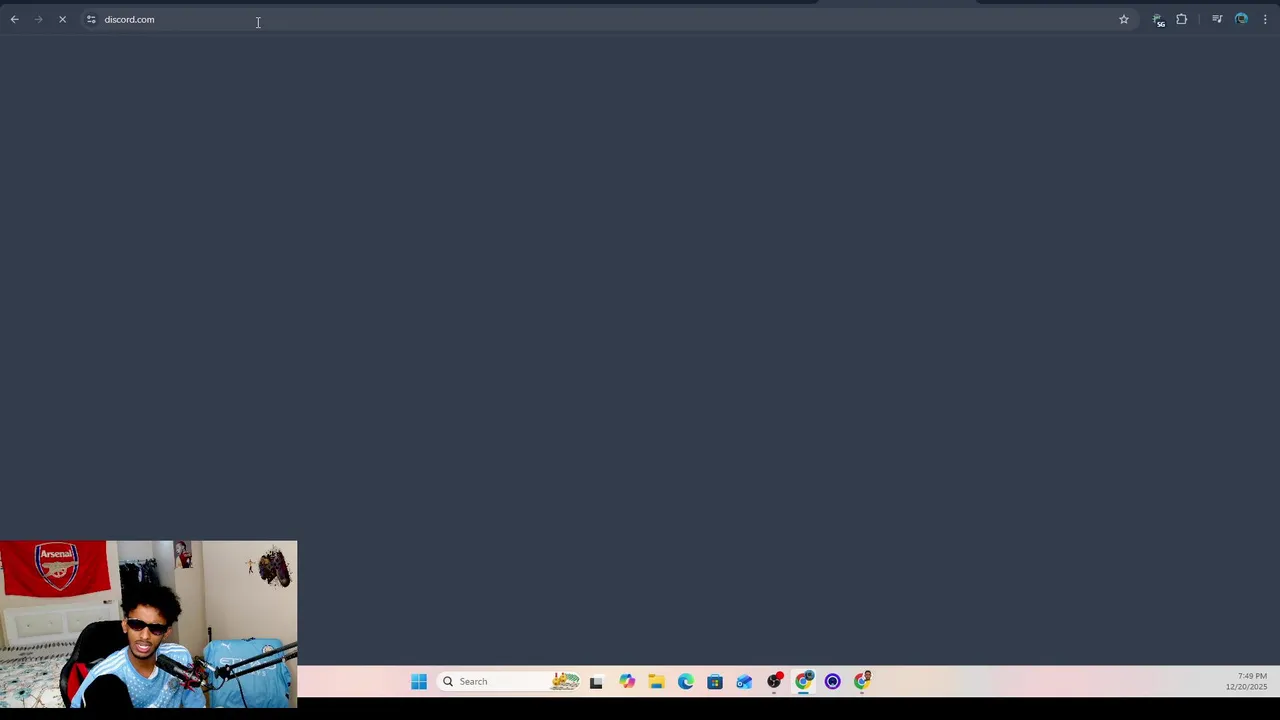Open the Extensions puzzle-piece menu
This screenshot has width=1280, height=720.
pos(1182,19)
